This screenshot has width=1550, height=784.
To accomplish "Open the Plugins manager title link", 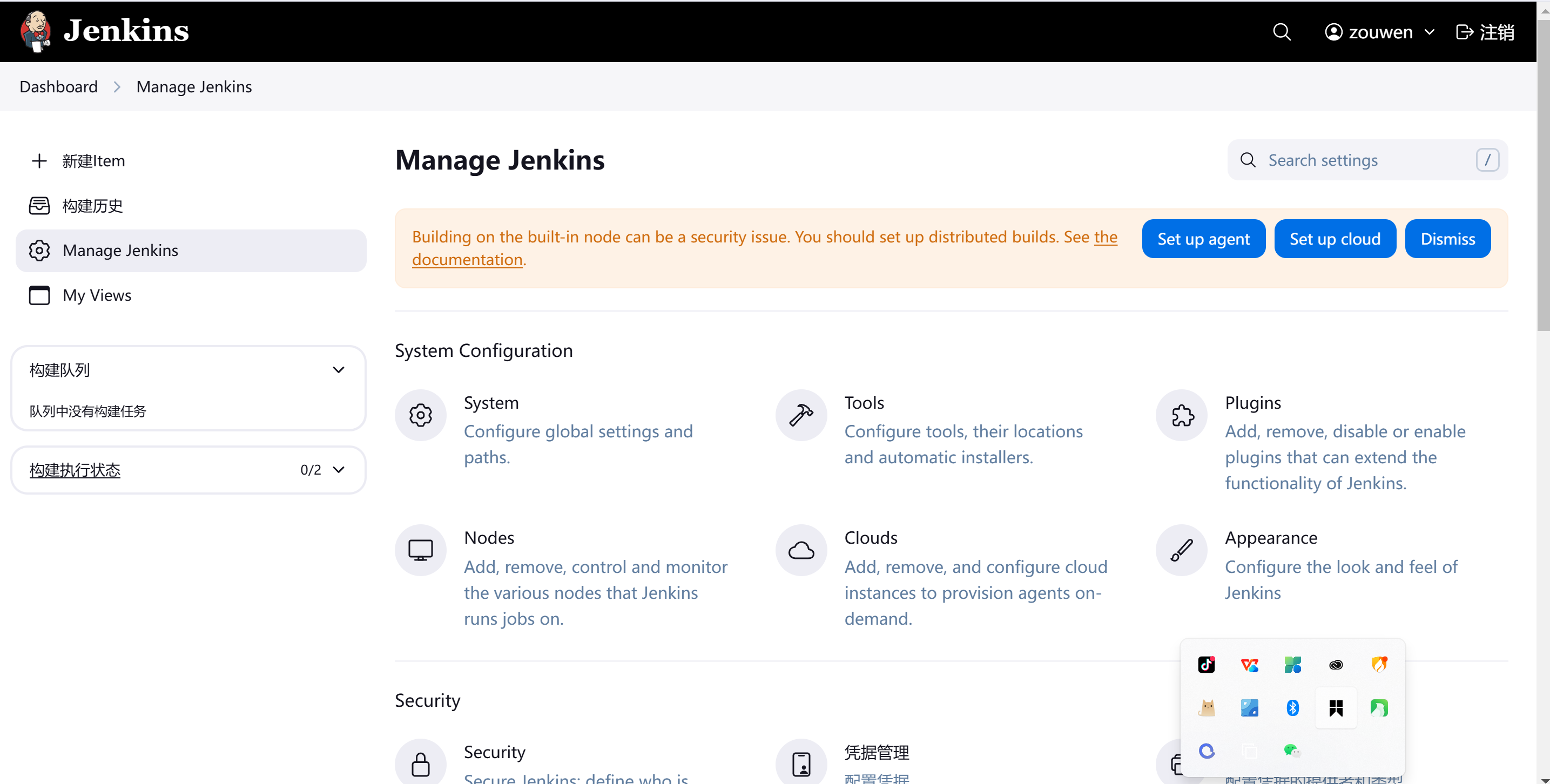I will (x=1253, y=403).
